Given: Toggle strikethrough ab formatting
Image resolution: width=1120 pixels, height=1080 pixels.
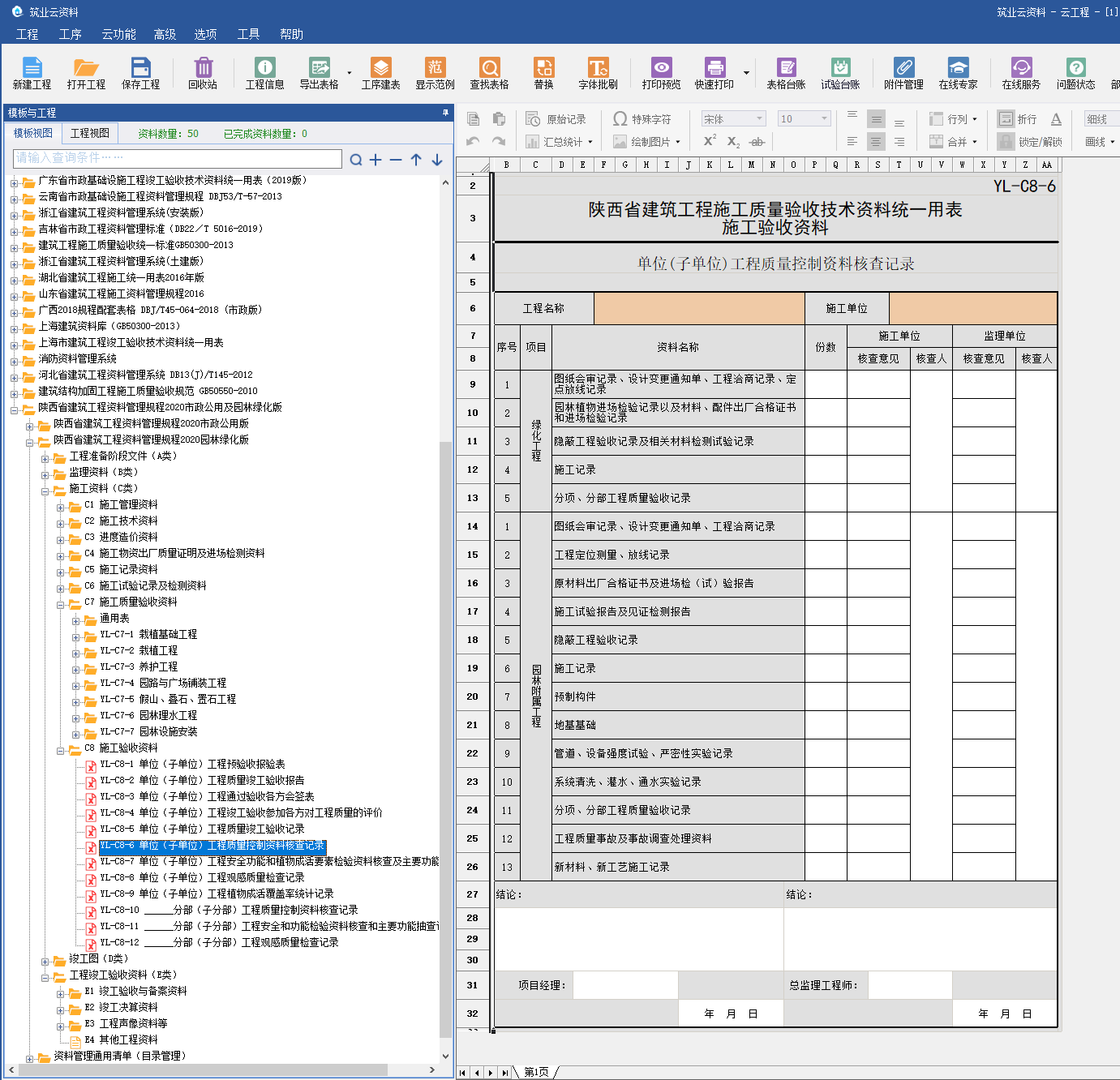Looking at the screenshot, I should coord(757,141).
